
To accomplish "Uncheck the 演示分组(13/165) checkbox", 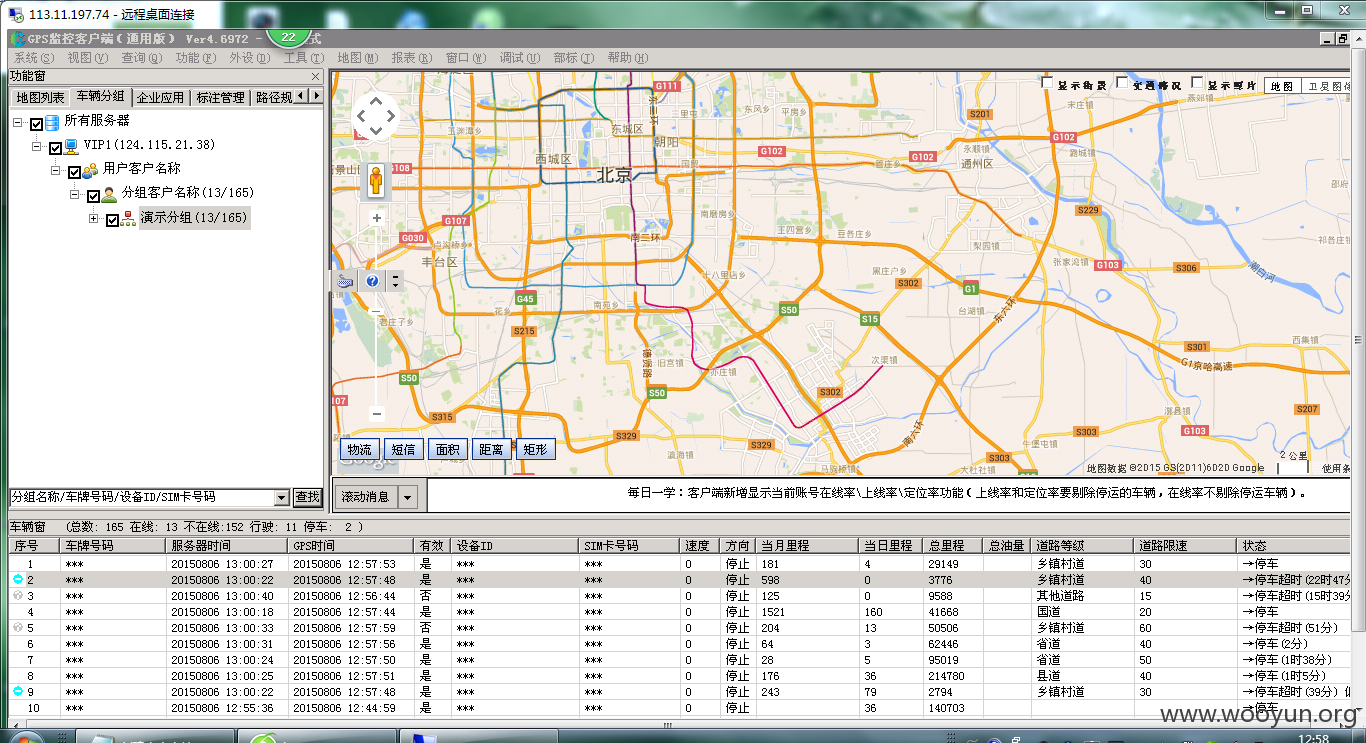I will click(112, 220).
